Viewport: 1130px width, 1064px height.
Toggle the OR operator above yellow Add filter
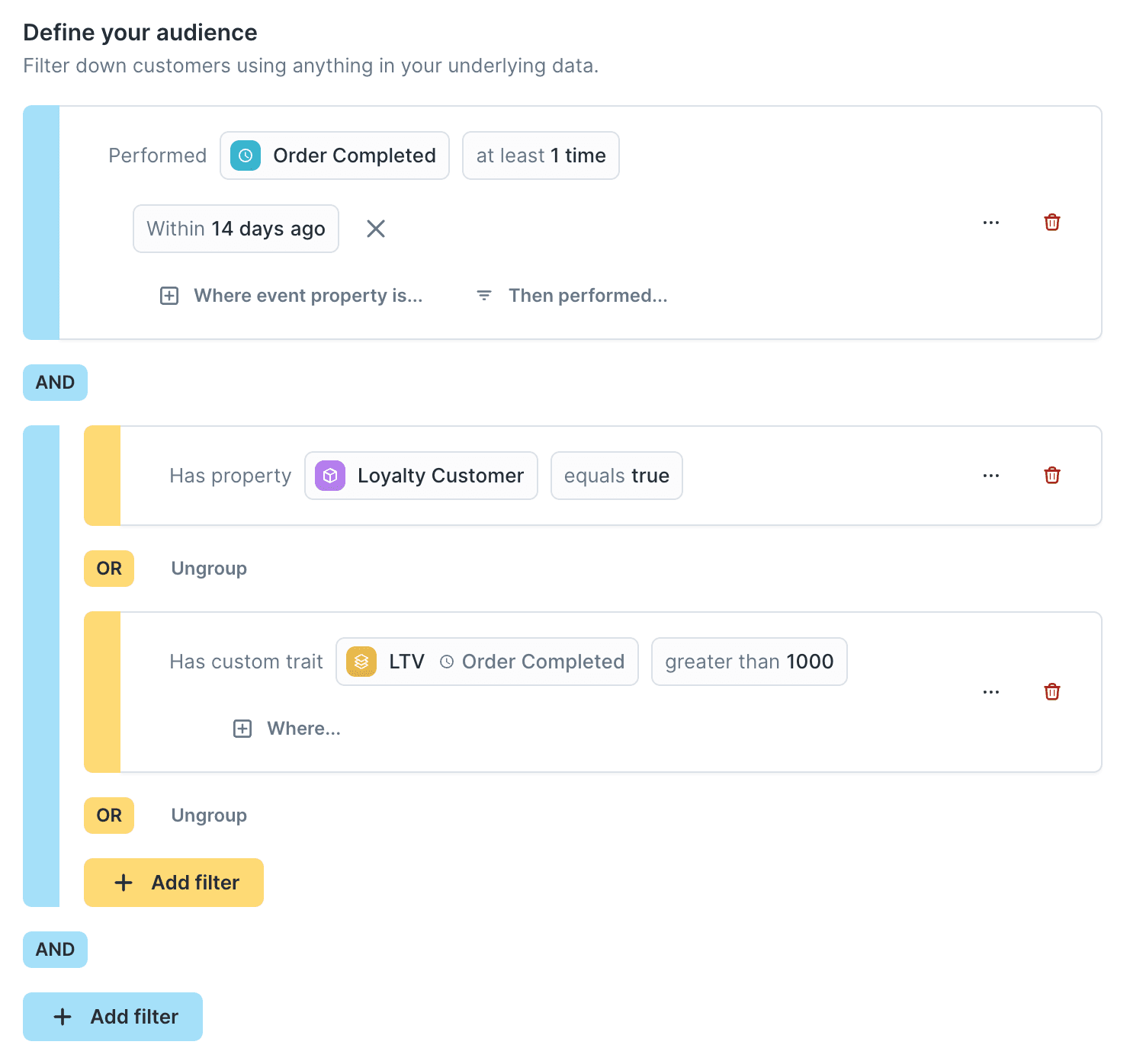tap(109, 816)
